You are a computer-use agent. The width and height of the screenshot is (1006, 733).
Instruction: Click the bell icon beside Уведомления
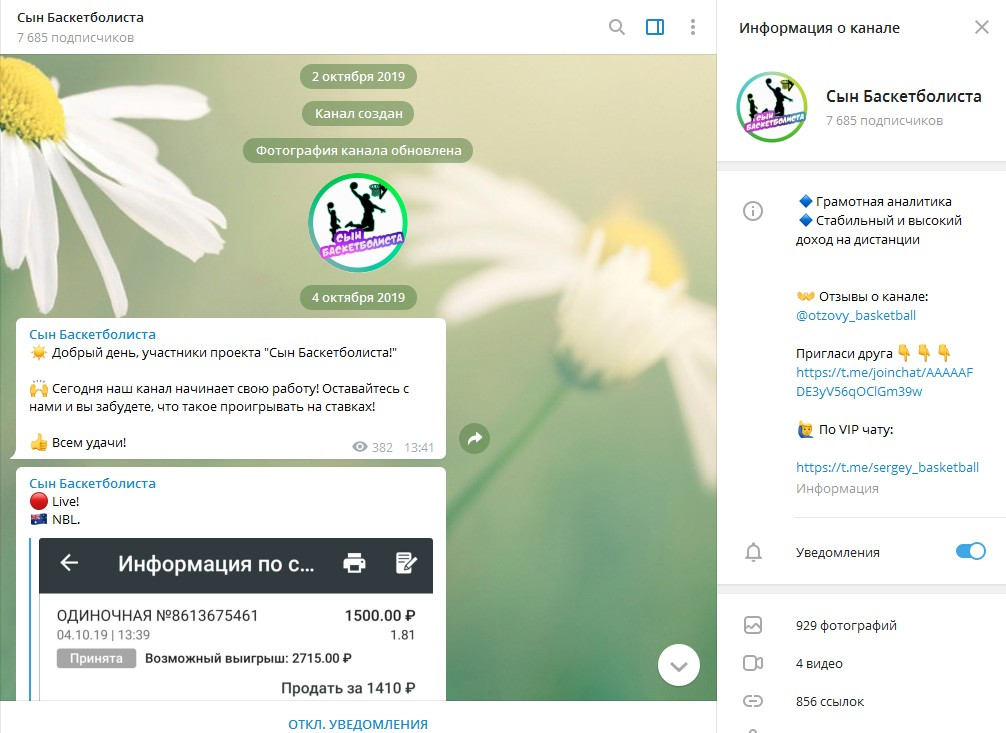point(753,552)
